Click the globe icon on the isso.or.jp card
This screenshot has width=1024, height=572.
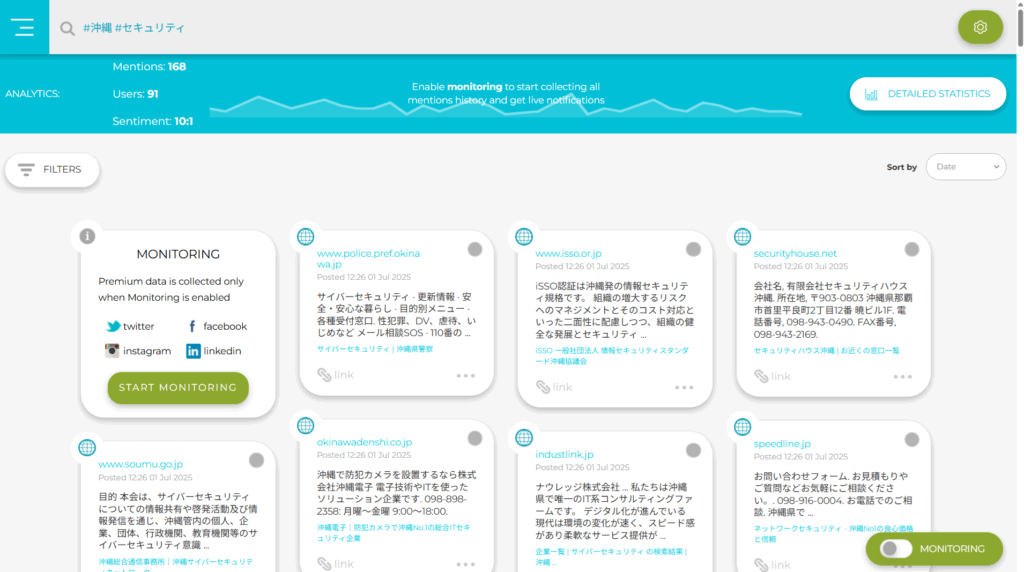click(524, 236)
